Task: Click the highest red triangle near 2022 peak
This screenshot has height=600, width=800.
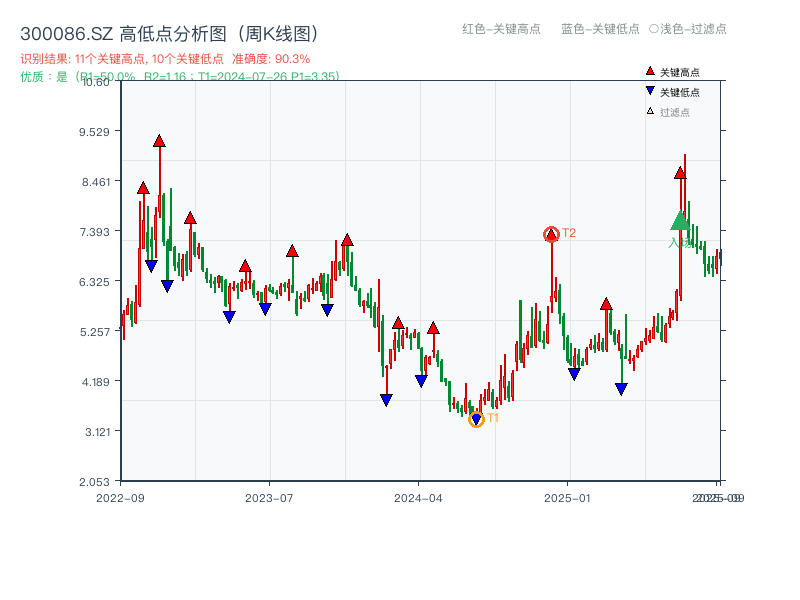Action: point(159,142)
